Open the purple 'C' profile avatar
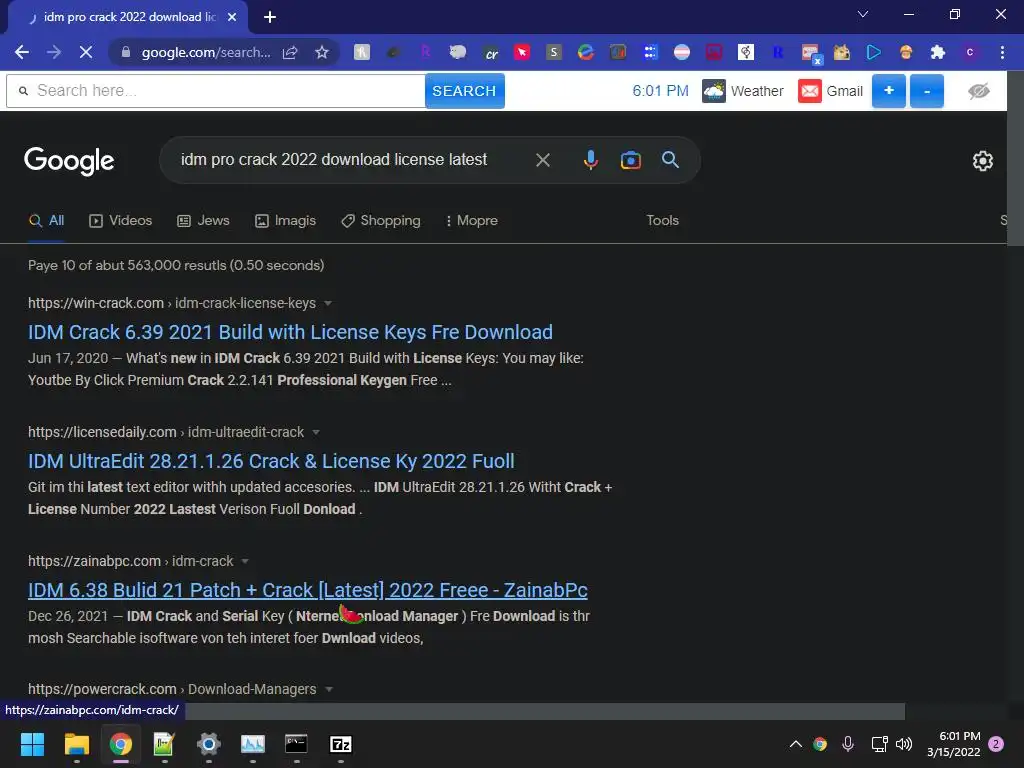Viewport: 1024px width, 768px height. (x=970, y=52)
